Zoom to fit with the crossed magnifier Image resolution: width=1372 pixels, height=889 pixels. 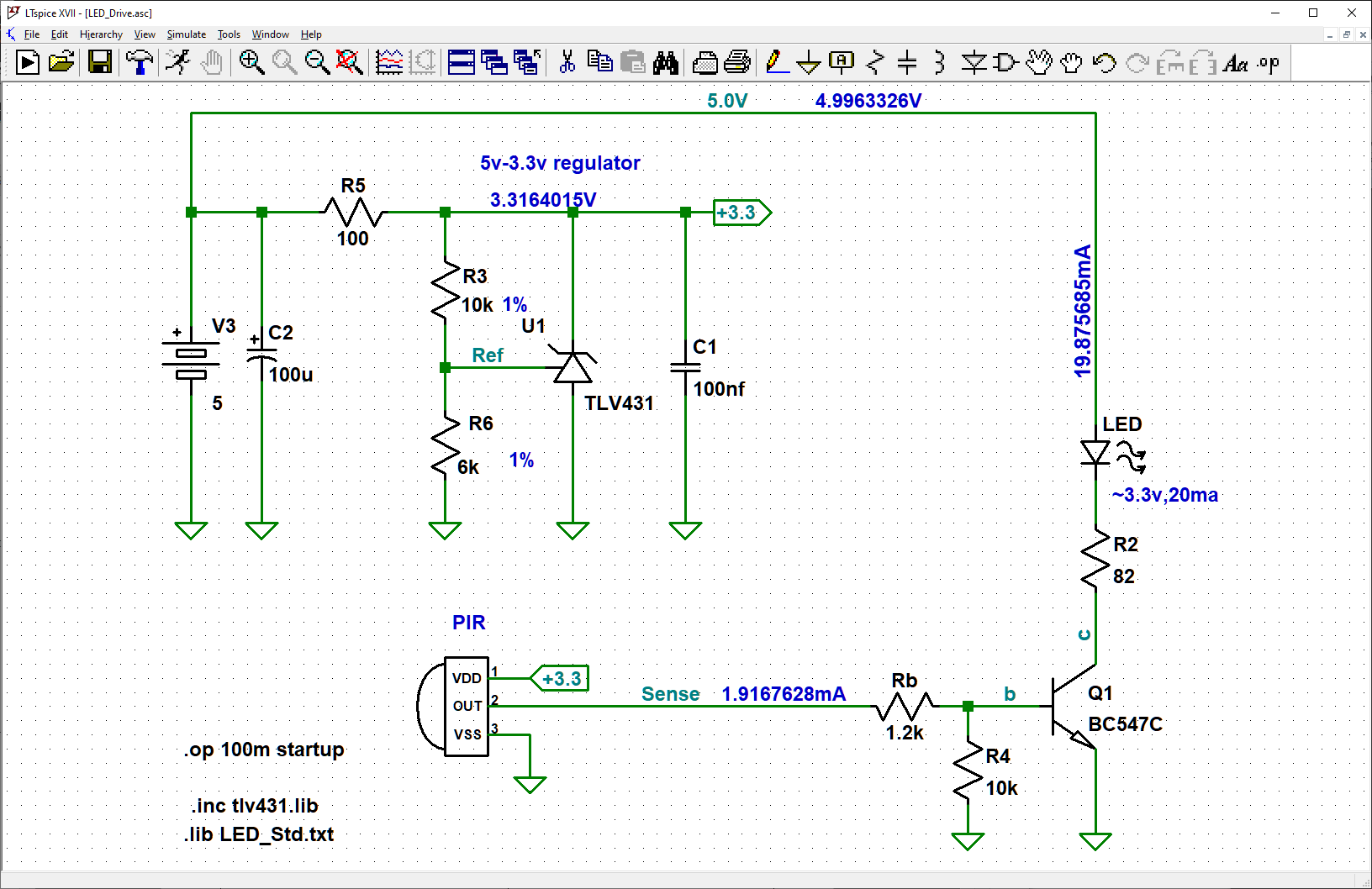pyautogui.click(x=349, y=62)
